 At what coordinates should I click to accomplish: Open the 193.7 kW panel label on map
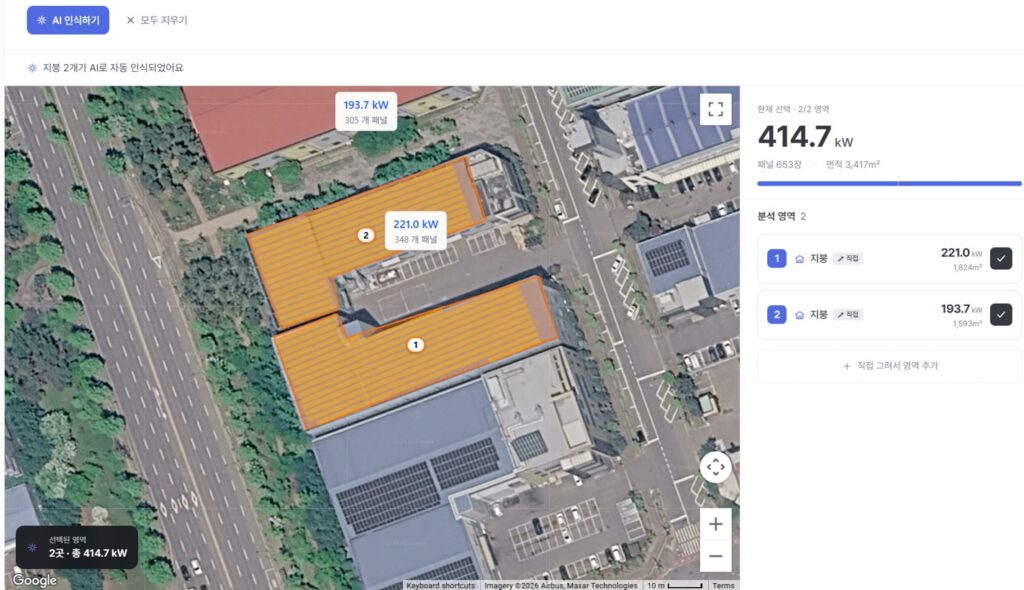point(366,111)
